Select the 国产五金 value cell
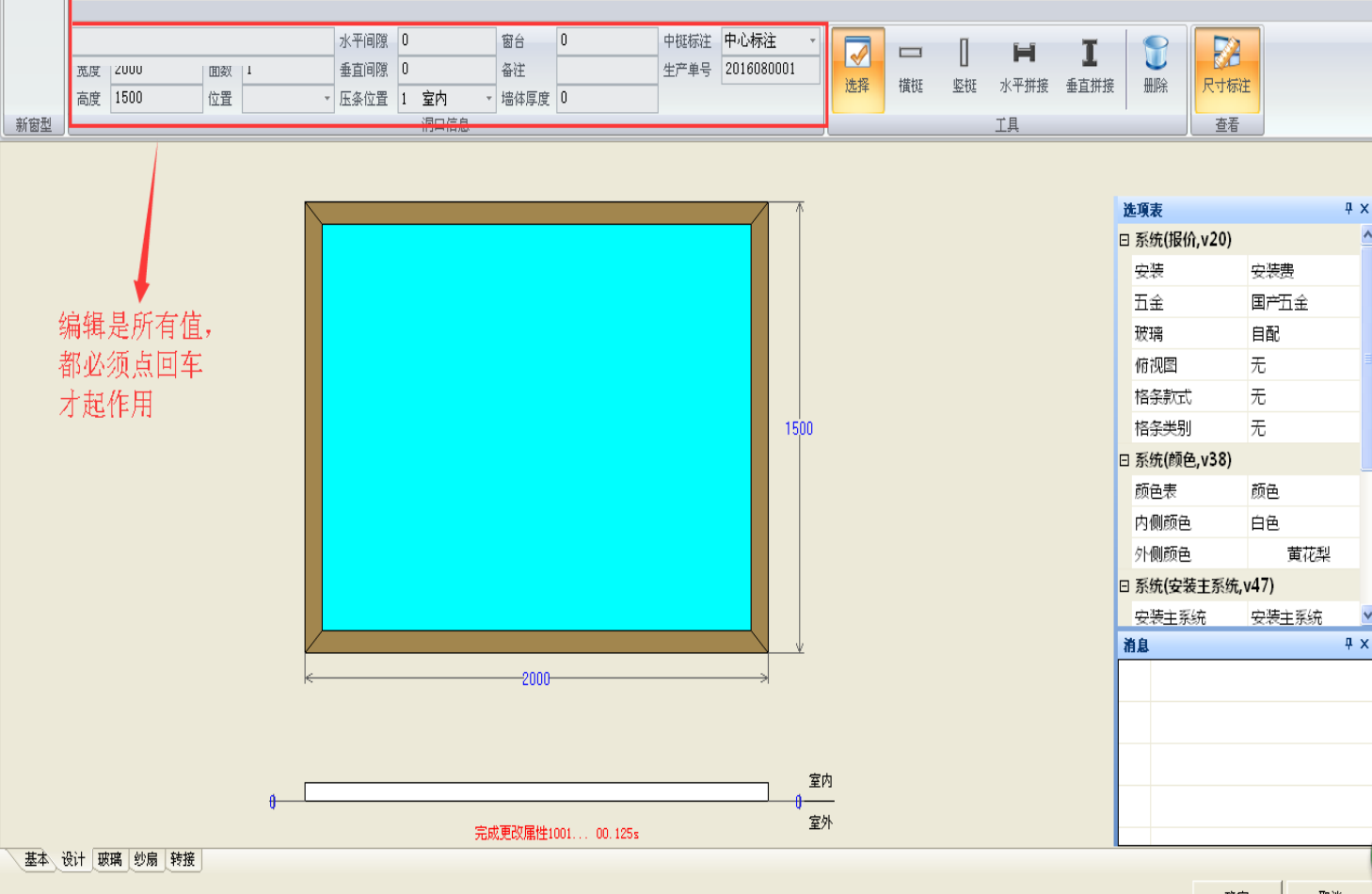The width and height of the screenshot is (1372, 894). click(x=1303, y=303)
